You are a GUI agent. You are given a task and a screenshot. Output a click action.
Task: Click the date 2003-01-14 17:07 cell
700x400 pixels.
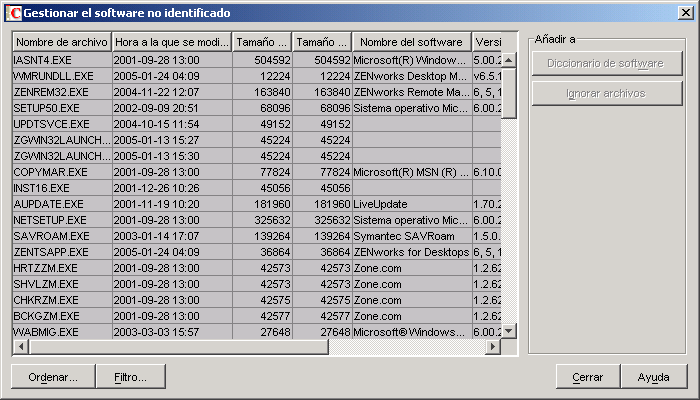172,236
